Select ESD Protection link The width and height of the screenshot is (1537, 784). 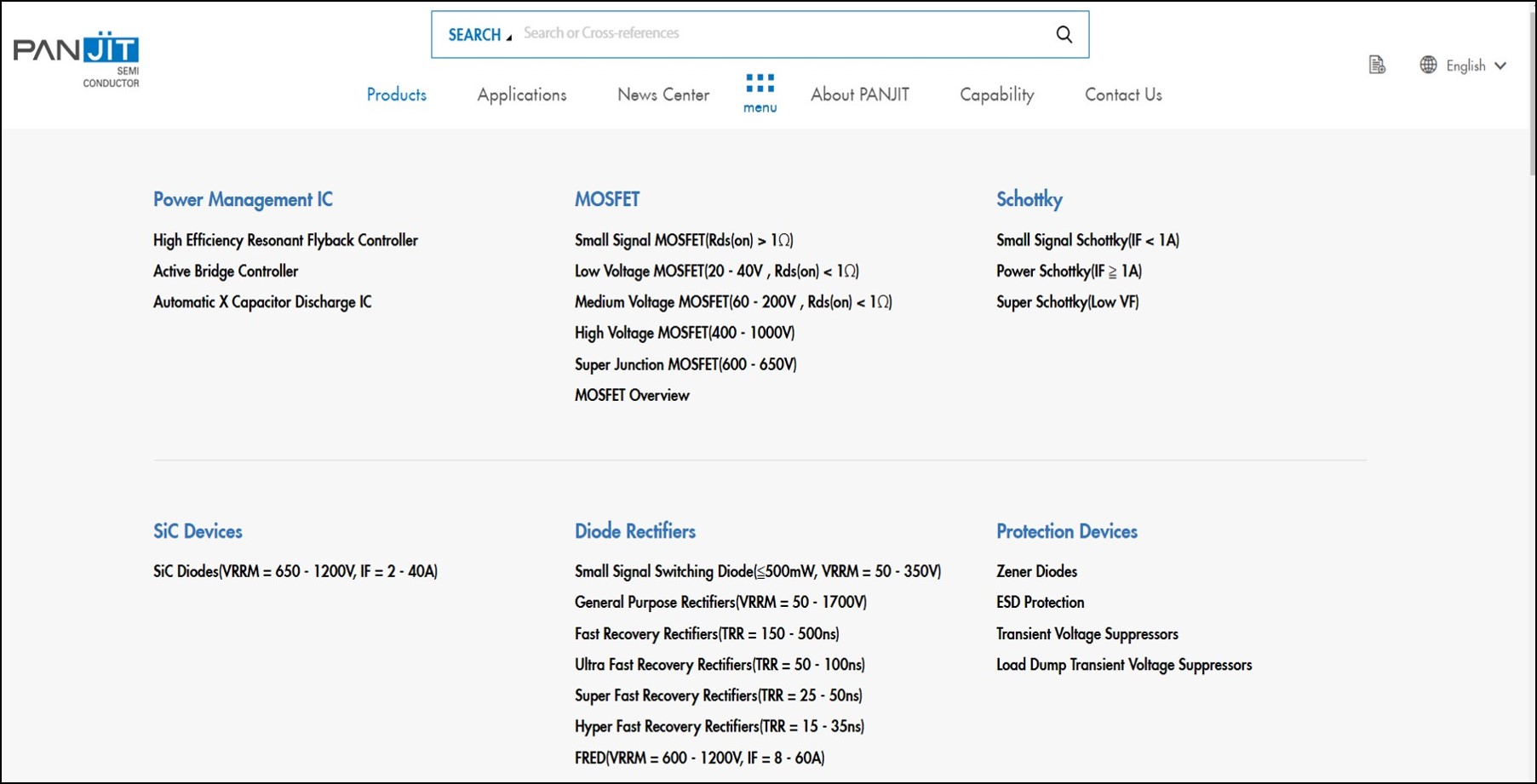pyautogui.click(x=1040, y=602)
